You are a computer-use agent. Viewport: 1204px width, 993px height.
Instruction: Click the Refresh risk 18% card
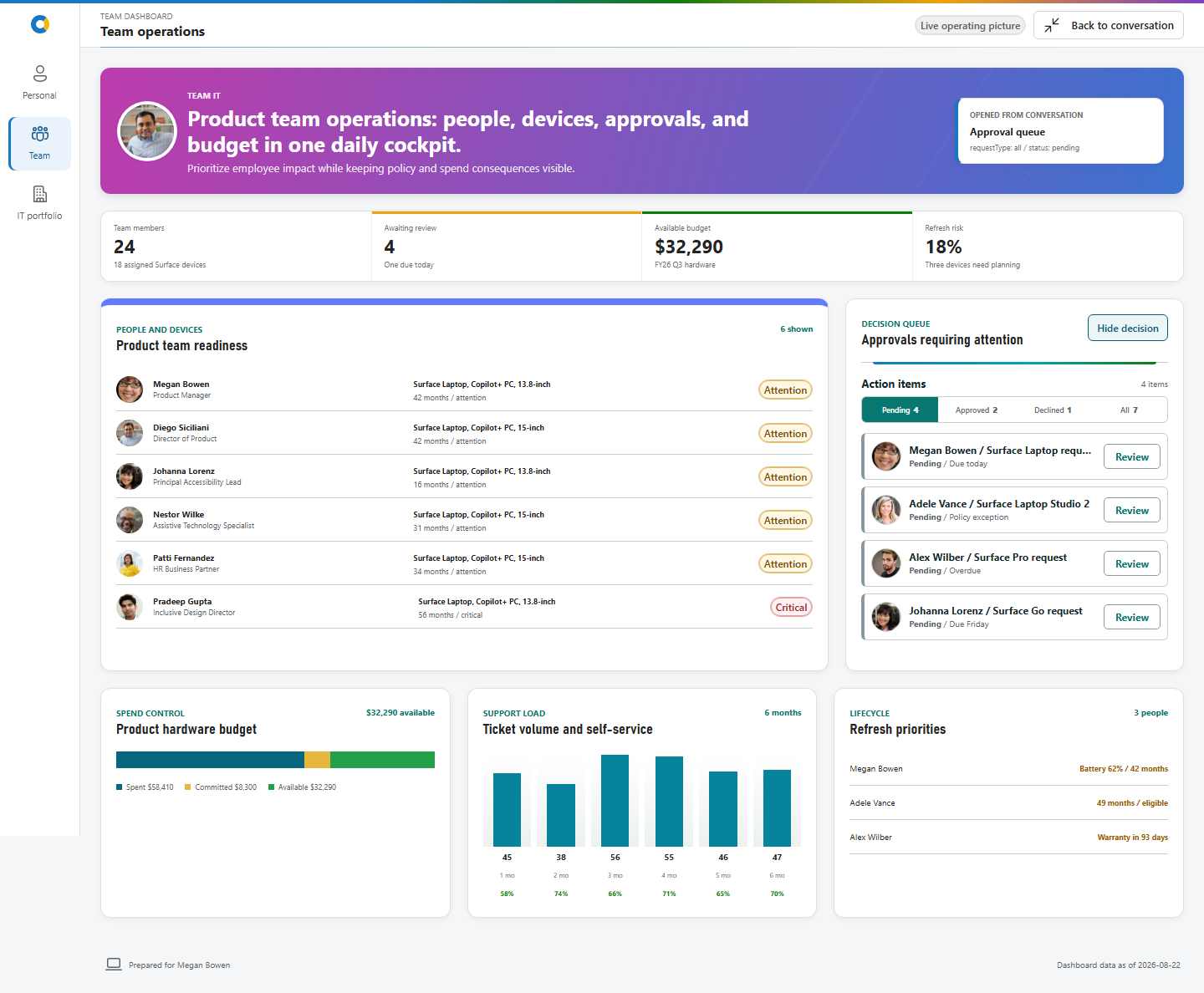pos(1048,247)
